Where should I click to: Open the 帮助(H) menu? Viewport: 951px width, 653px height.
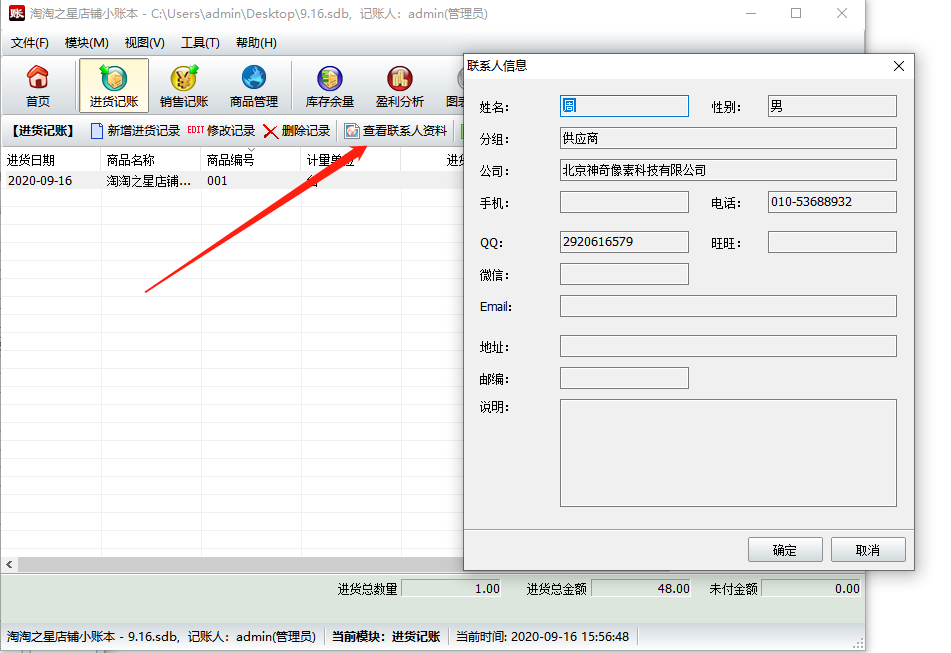tap(256, 43)
